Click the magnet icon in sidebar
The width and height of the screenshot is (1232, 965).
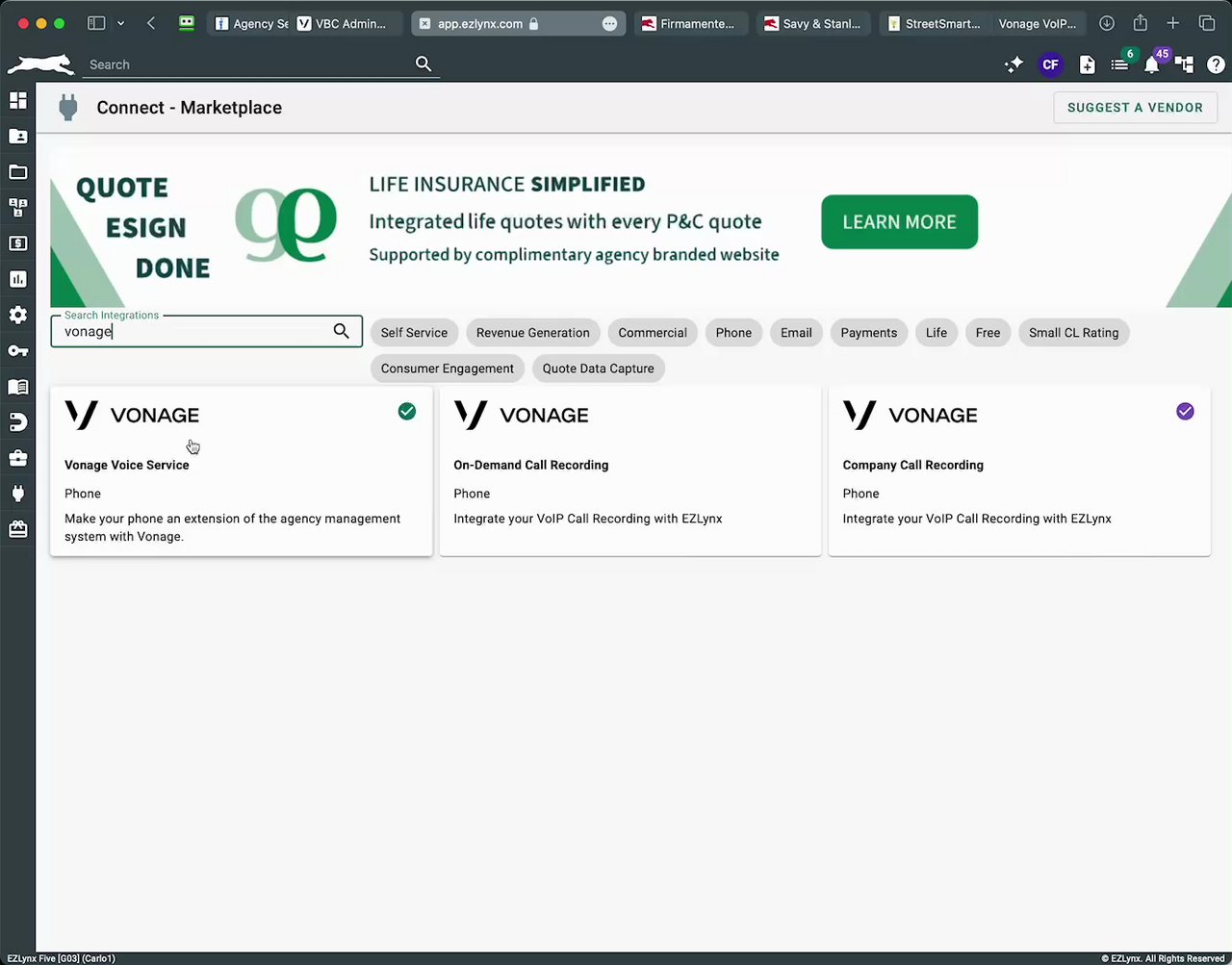click(x=17, y=422)
